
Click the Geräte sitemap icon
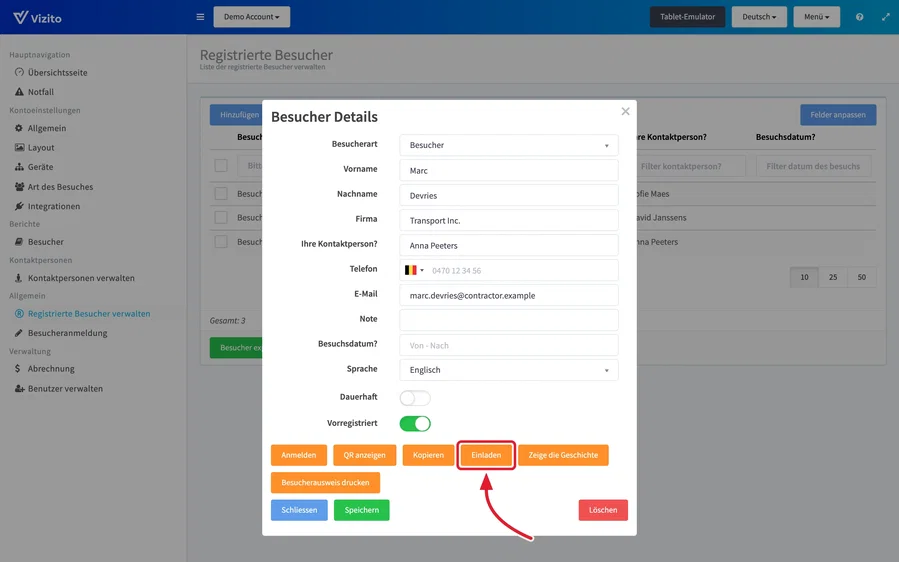pos(19,167)
